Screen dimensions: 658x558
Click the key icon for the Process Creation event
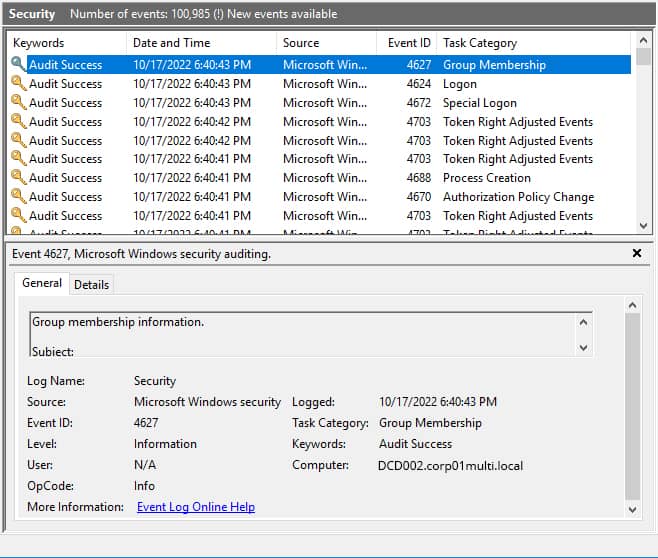[x=18, y=178]
